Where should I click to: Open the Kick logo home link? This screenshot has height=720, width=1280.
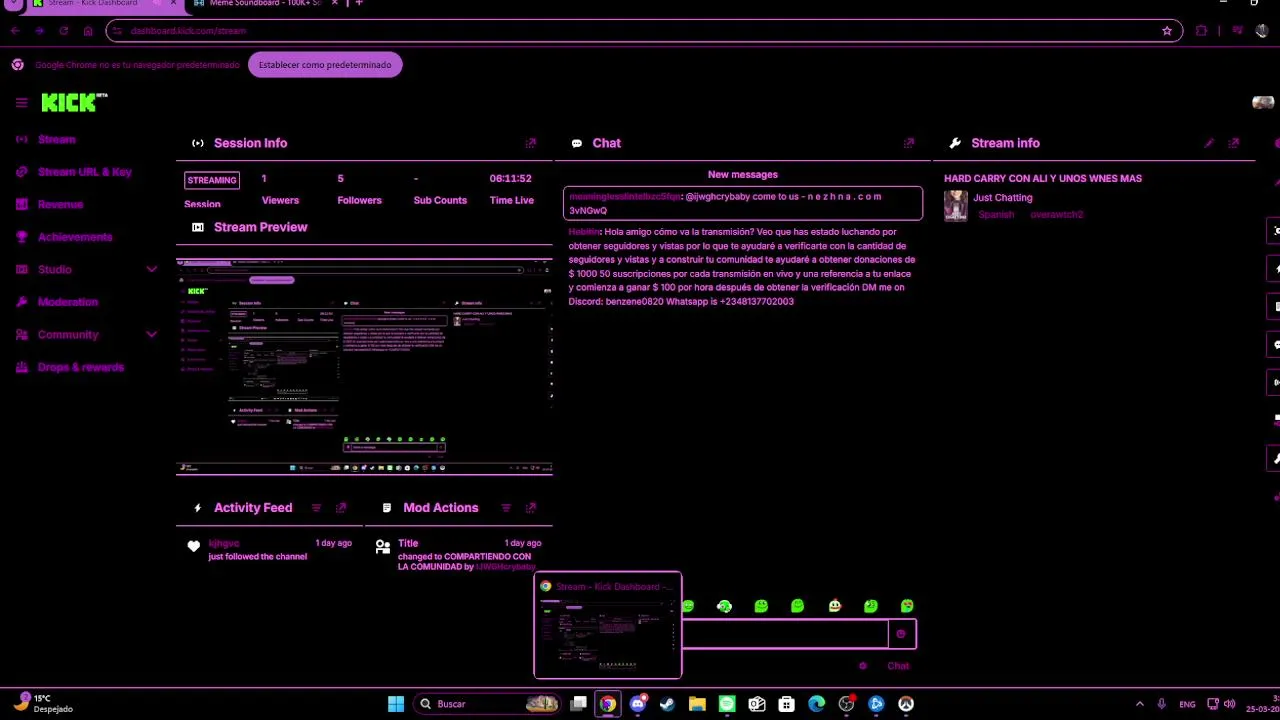coord(74,102)
